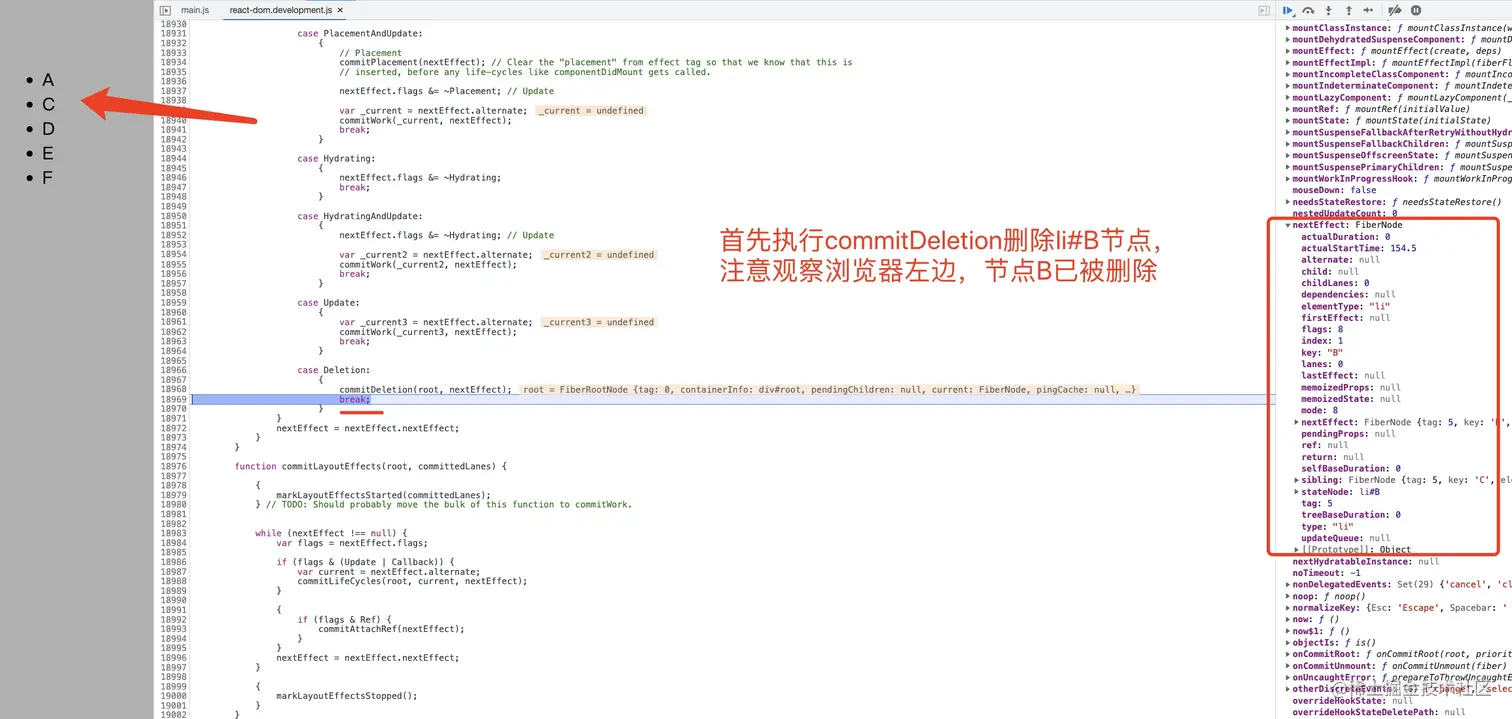Image resolution: width=1512 pixels, height=719 pixels.
Task: Click the 'tag: 5' property row
Action: (1317, 503)
